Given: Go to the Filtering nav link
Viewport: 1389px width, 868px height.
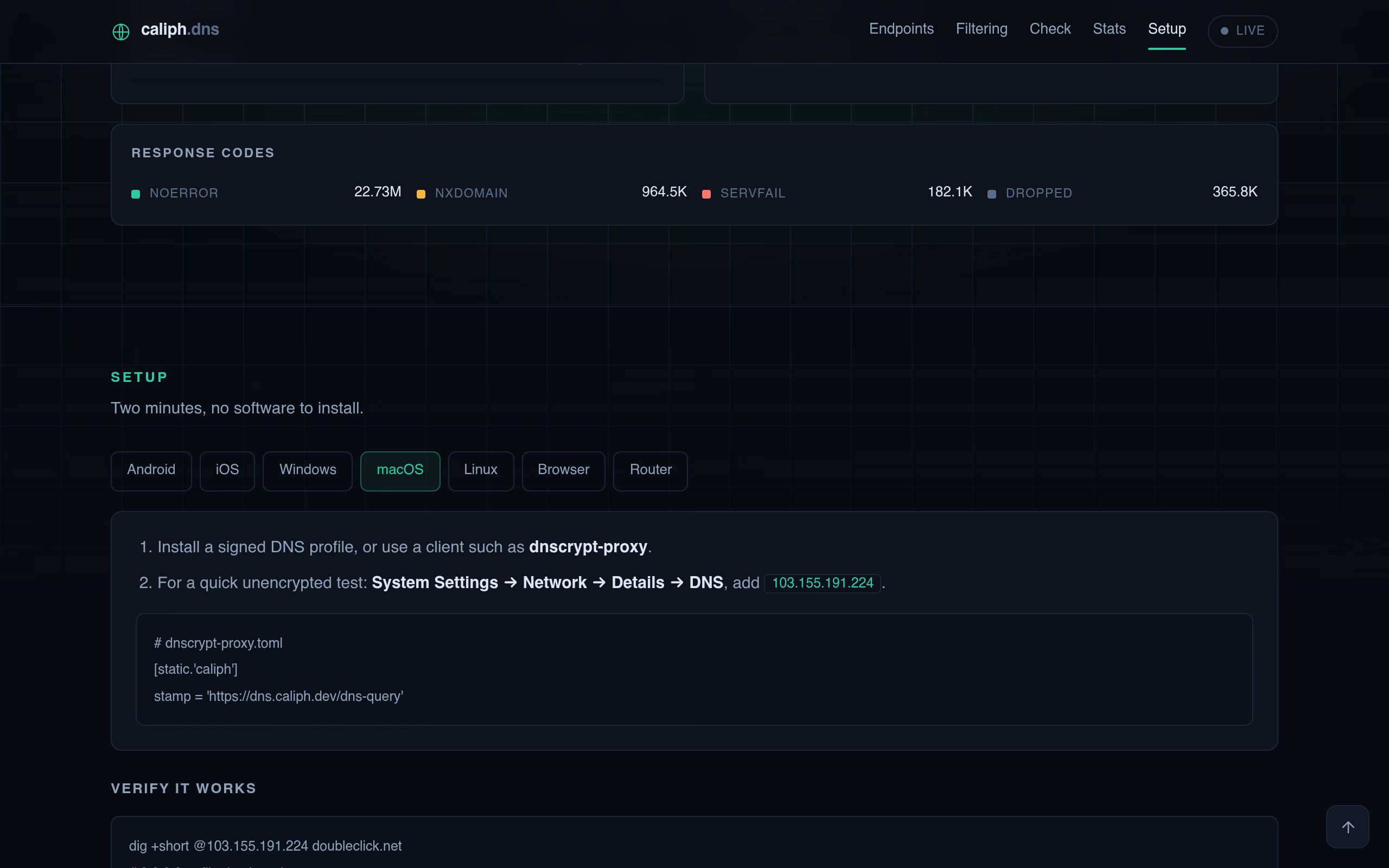Looking at the screenshot, I should (982, 29).
